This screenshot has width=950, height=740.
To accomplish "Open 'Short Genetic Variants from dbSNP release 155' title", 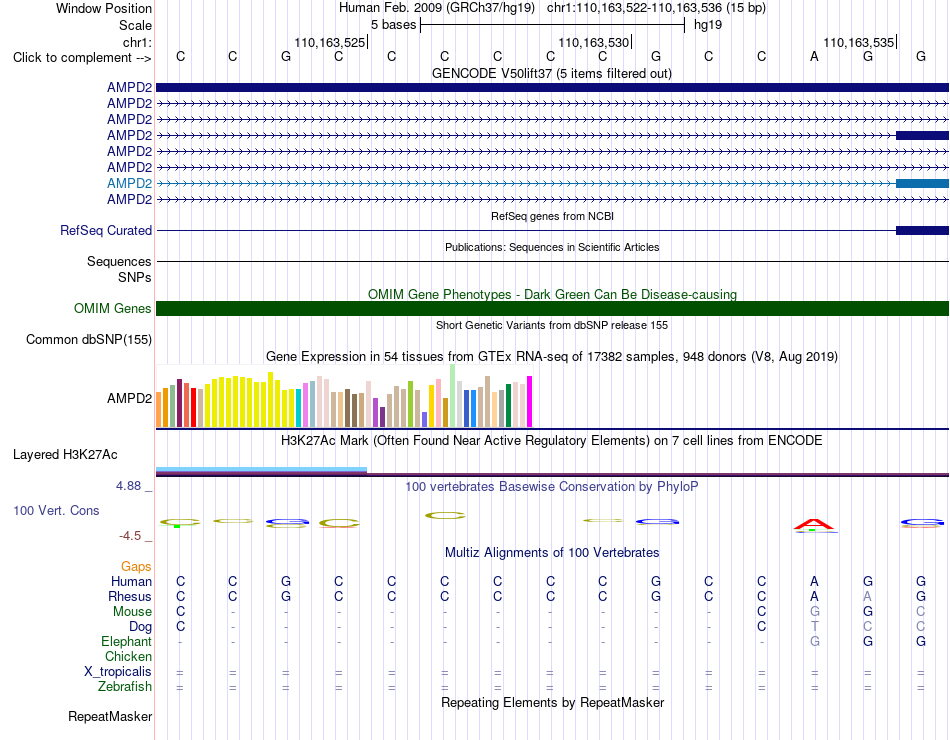I will [x=552, y=325].
